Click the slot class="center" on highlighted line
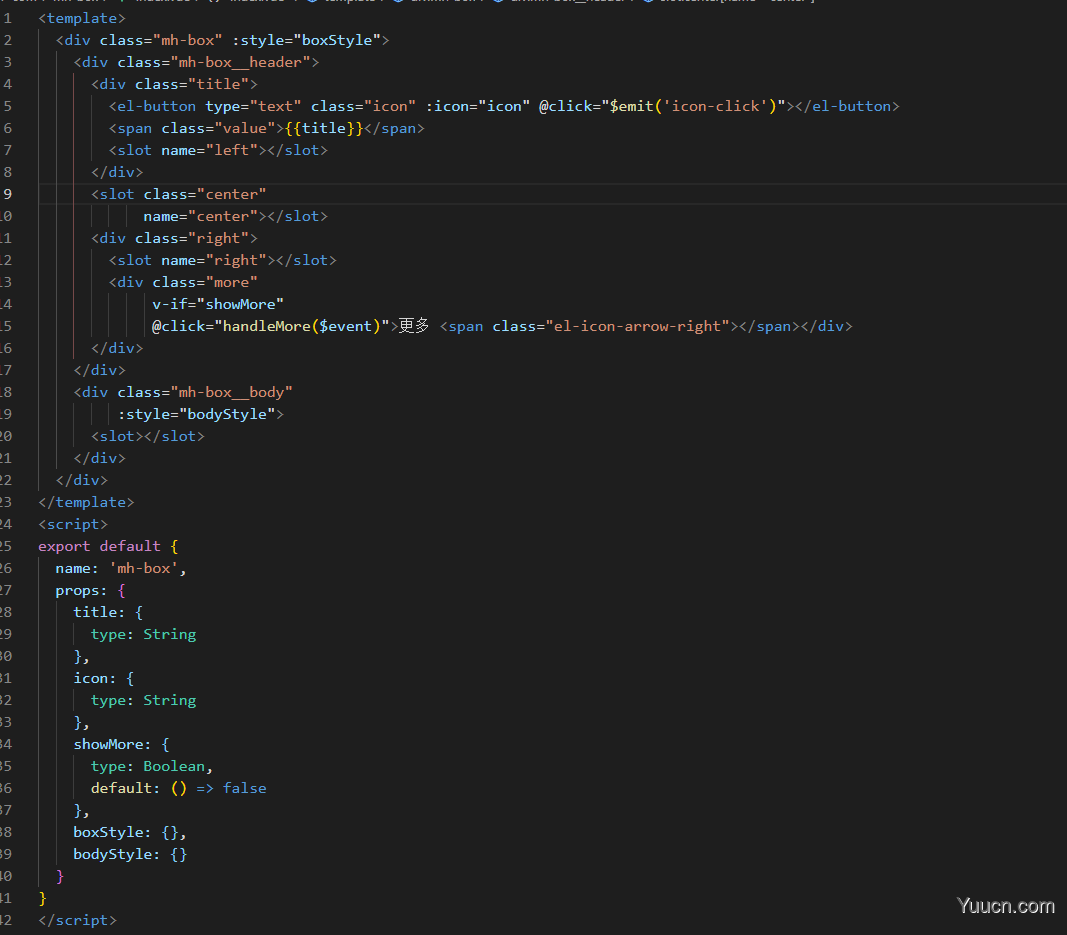Image resolution: width=1067 pixels, height=935 pixels. coord(178,194)
